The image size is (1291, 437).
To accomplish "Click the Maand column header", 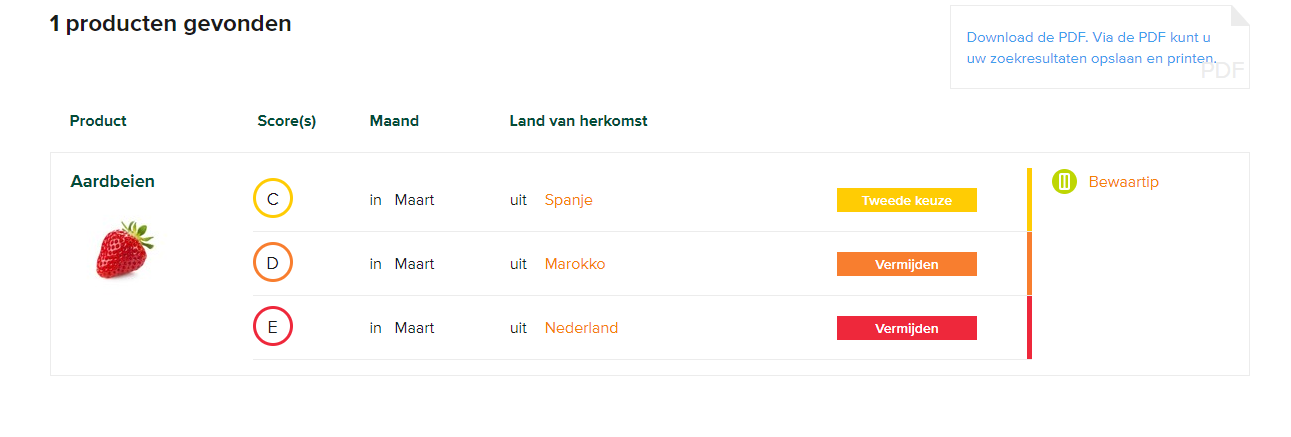I will (394, 121).
